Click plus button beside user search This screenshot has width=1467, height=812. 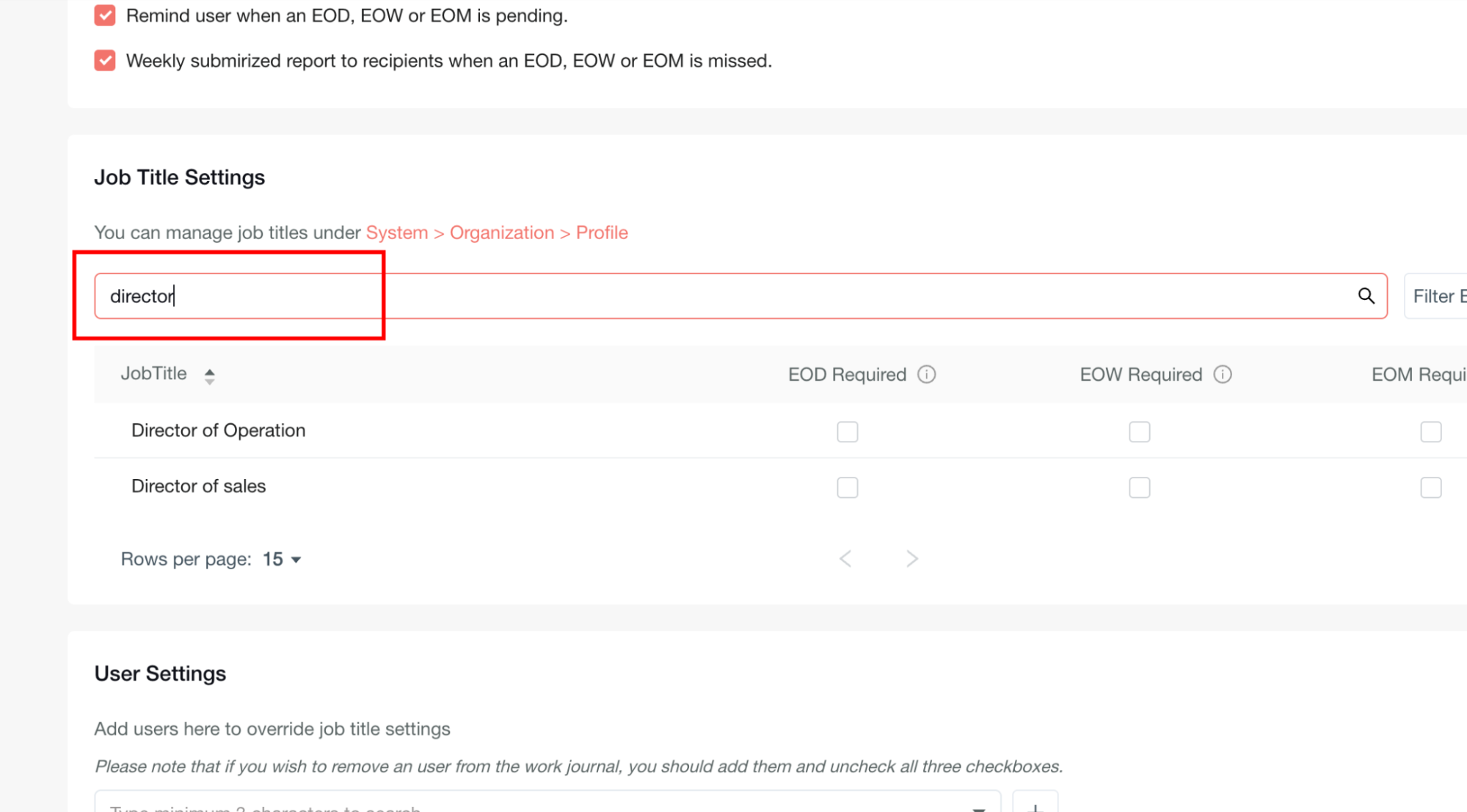pos(1035,805)
